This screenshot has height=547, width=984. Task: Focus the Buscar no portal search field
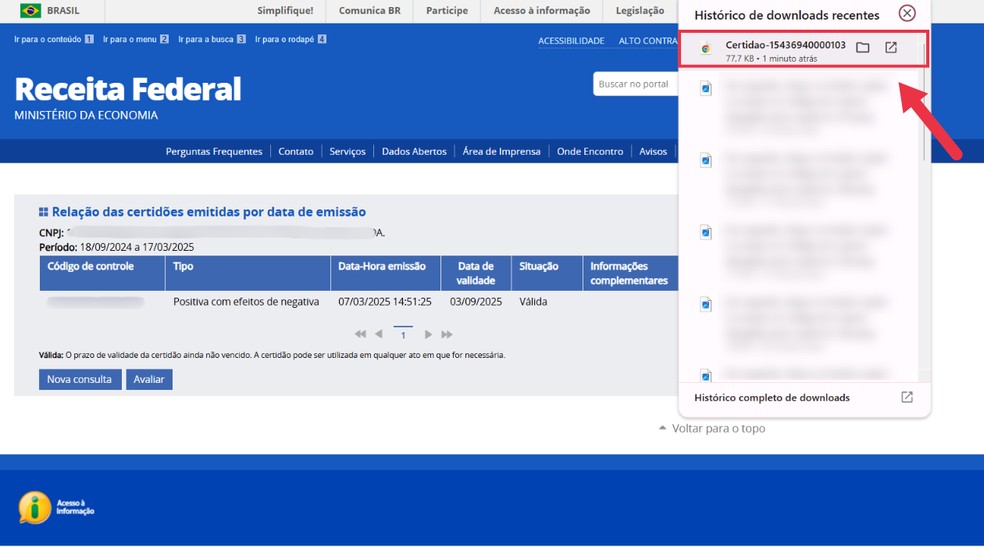pos(636,84)
